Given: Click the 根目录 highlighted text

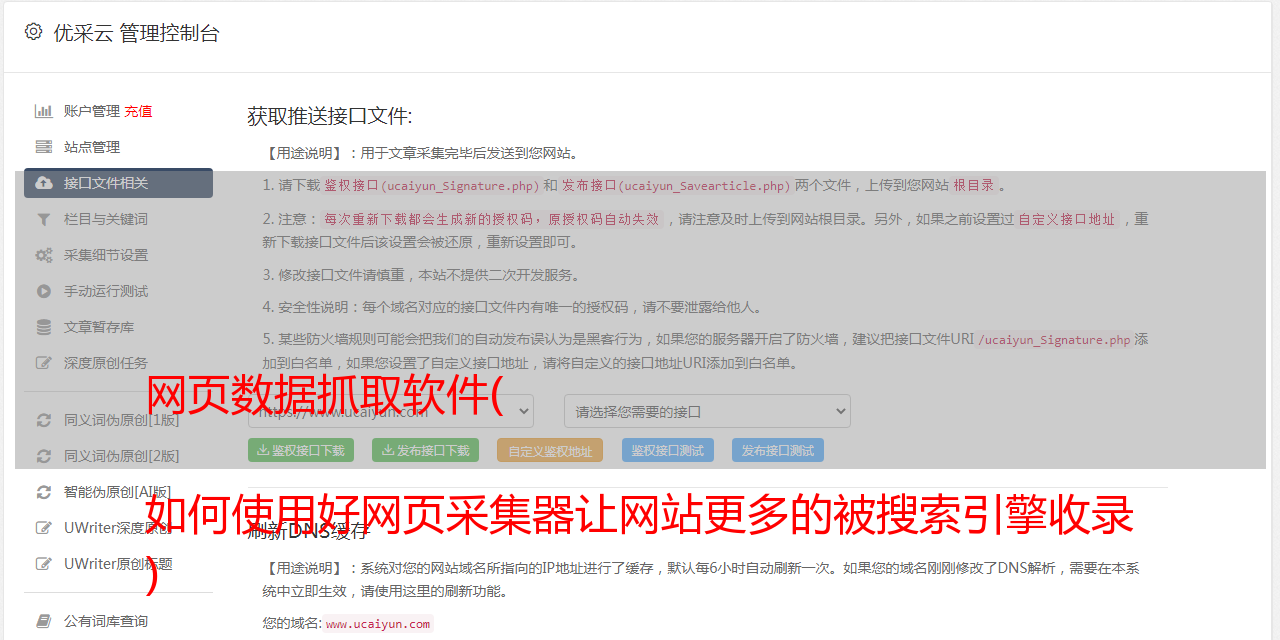Looking at the screenshot, I should (974, 185).
